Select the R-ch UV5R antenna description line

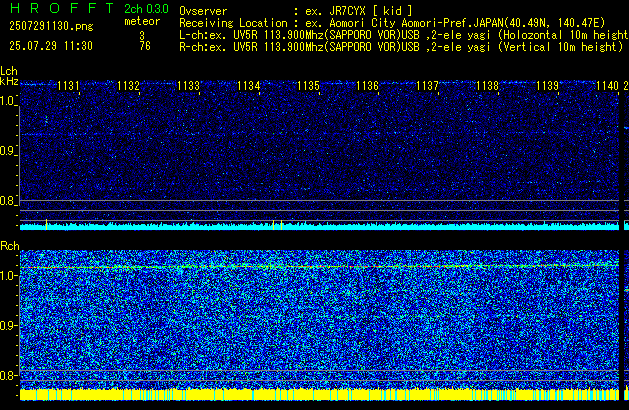[401, 47]
